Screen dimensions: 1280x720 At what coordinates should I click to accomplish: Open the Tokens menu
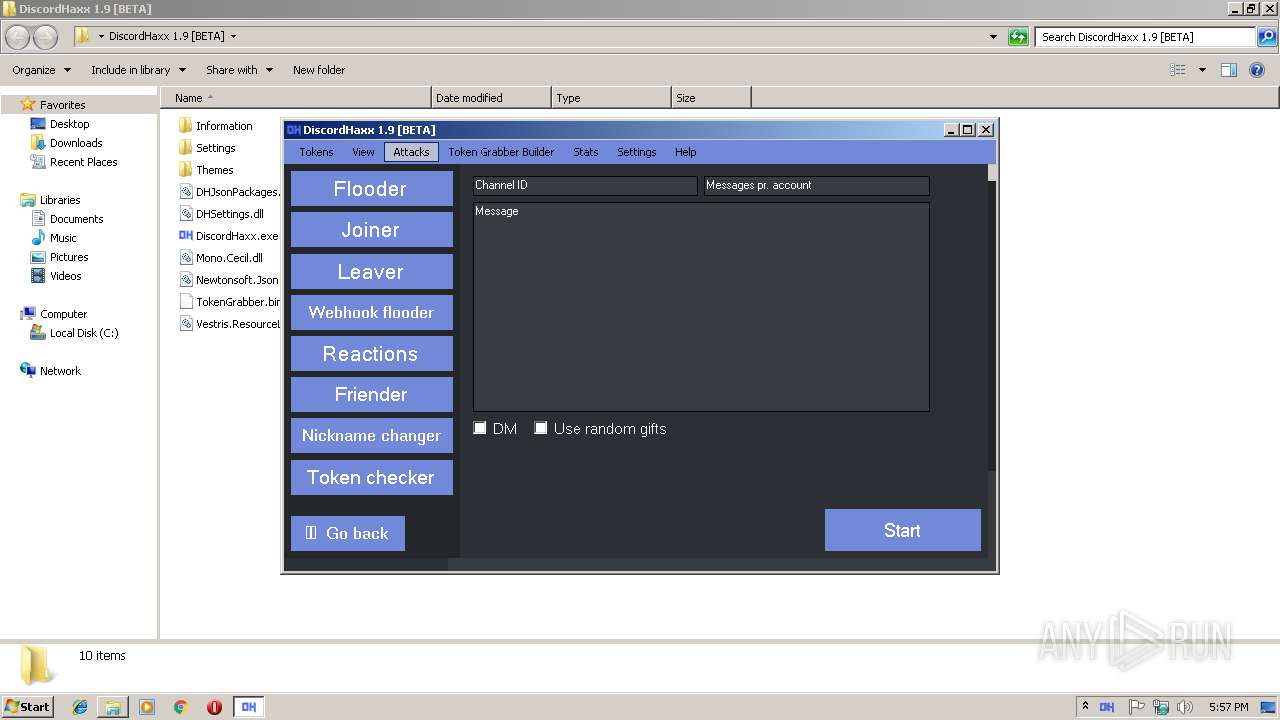click(316, 152)
